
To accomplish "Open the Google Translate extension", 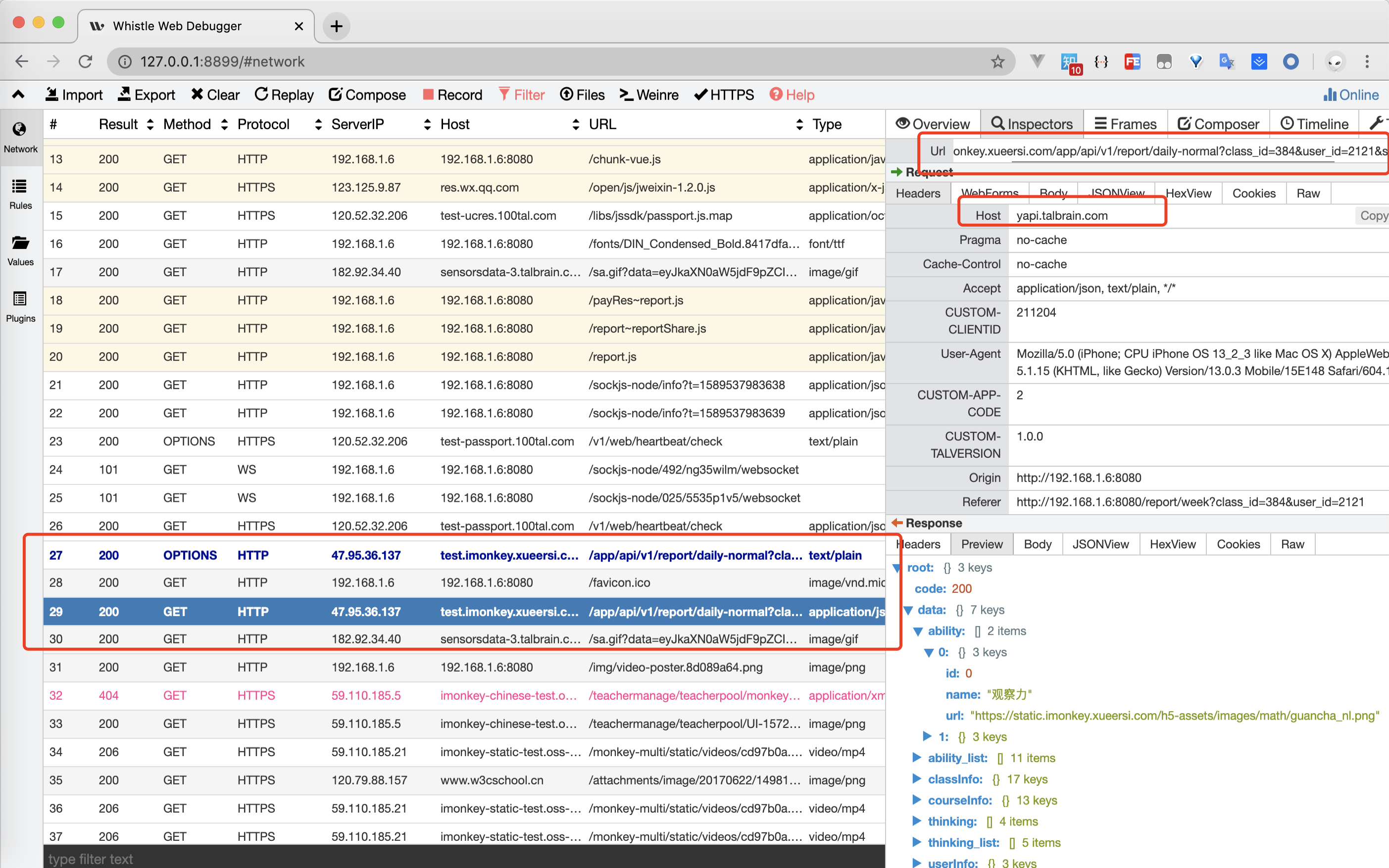I will [1227, 61].
